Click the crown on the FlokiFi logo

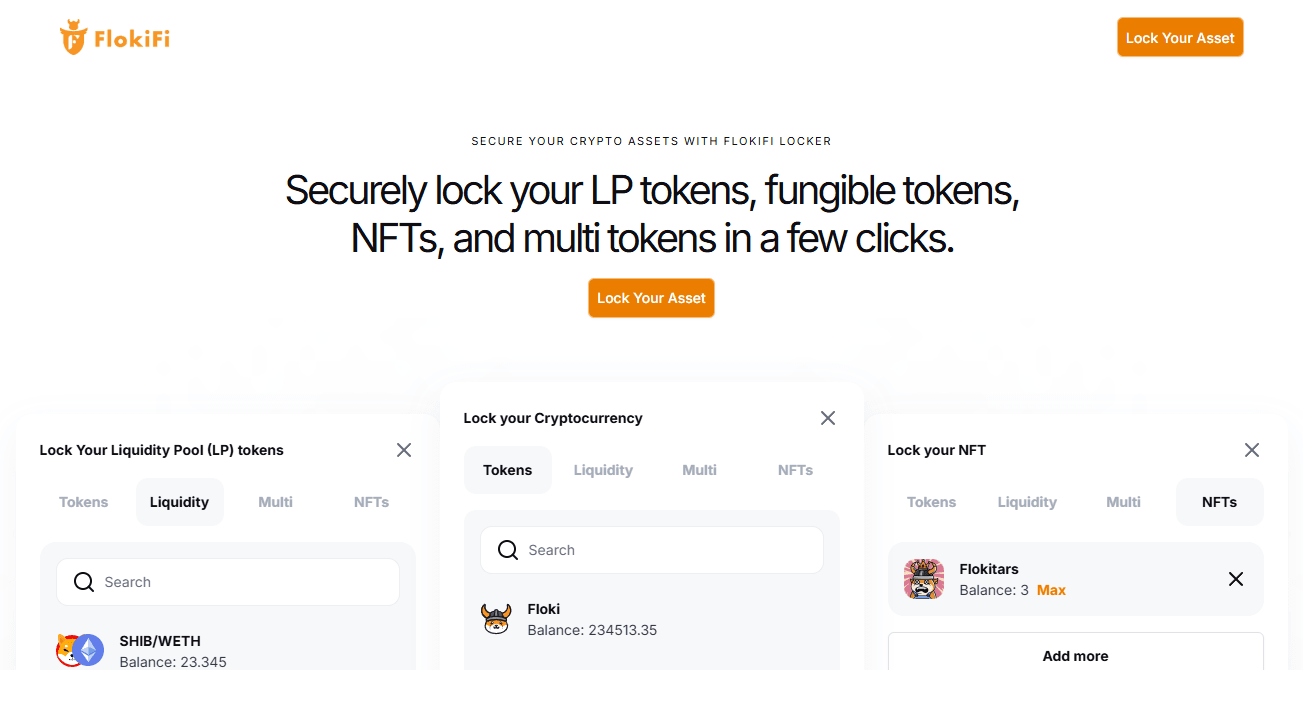tap(75, 24)
